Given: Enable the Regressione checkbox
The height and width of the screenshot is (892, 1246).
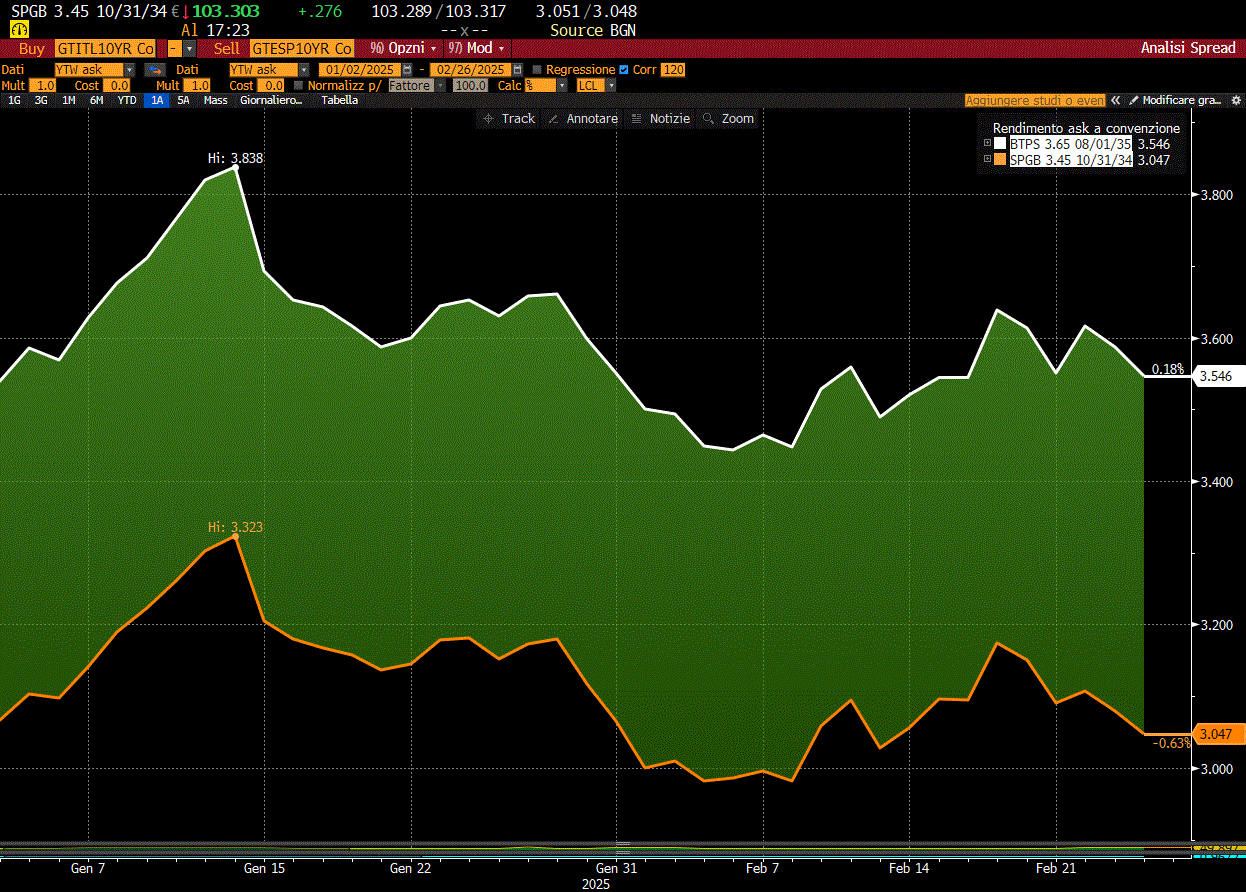Looking at the screenshot, I should pos(537,70).
